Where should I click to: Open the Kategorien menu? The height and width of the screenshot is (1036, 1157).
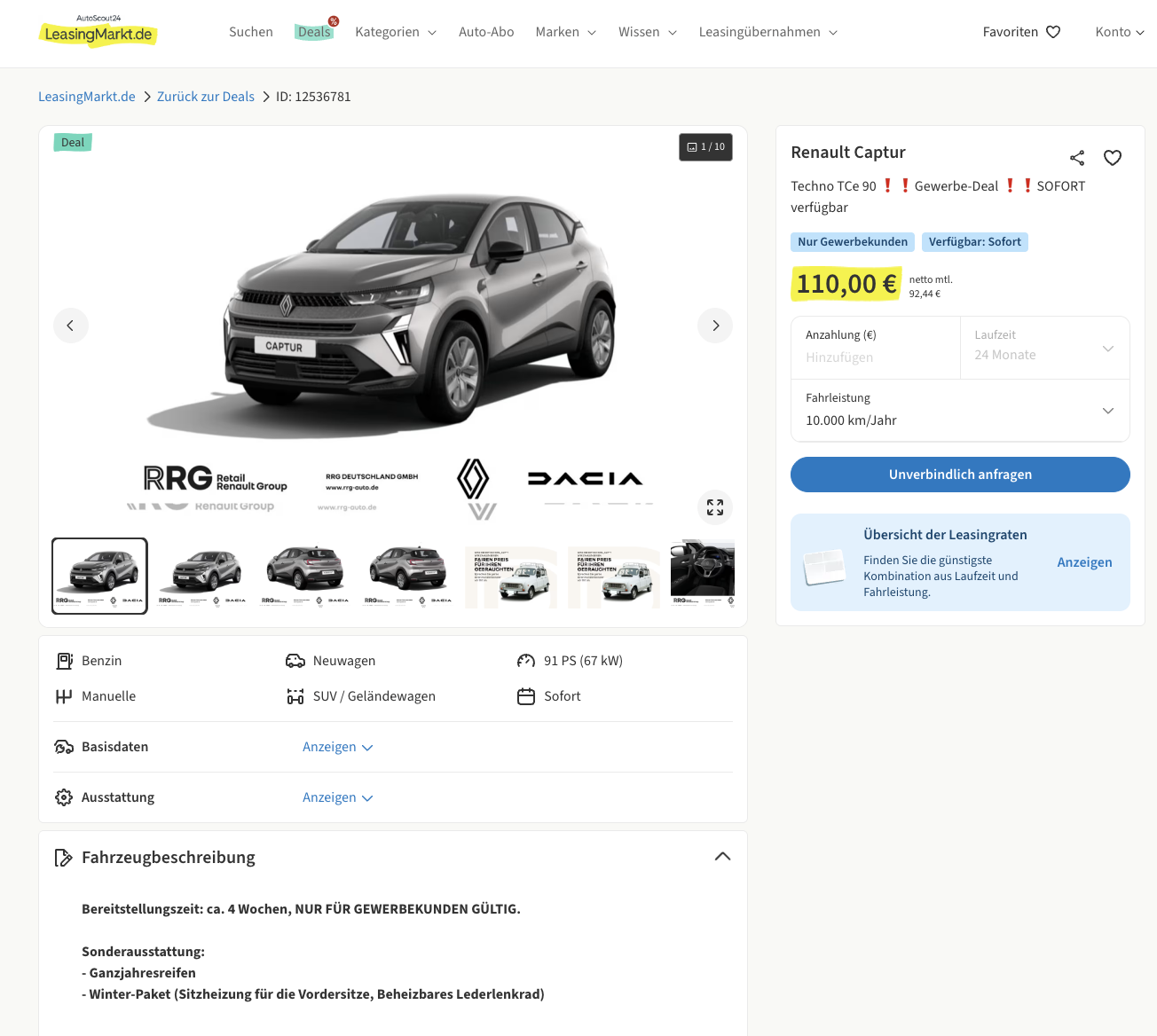tap(396, 32)
